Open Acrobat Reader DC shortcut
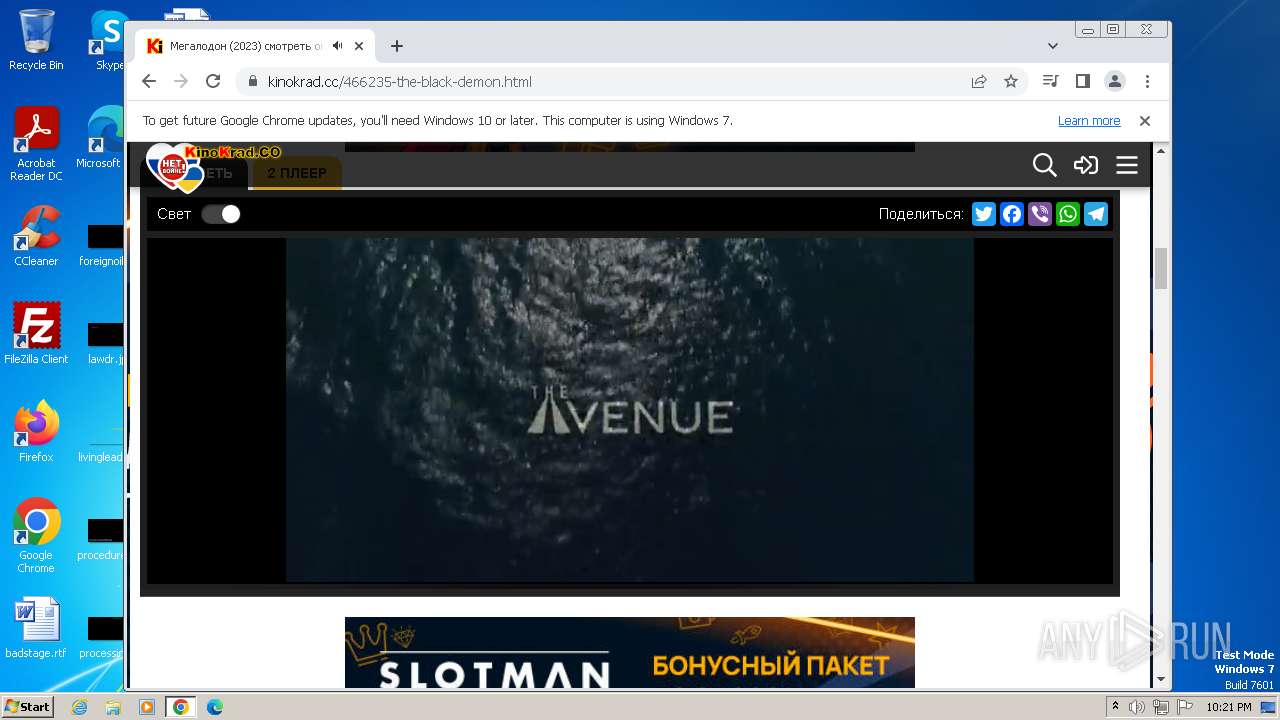This screenshot has height=720, width=1280. pos(36,144)
